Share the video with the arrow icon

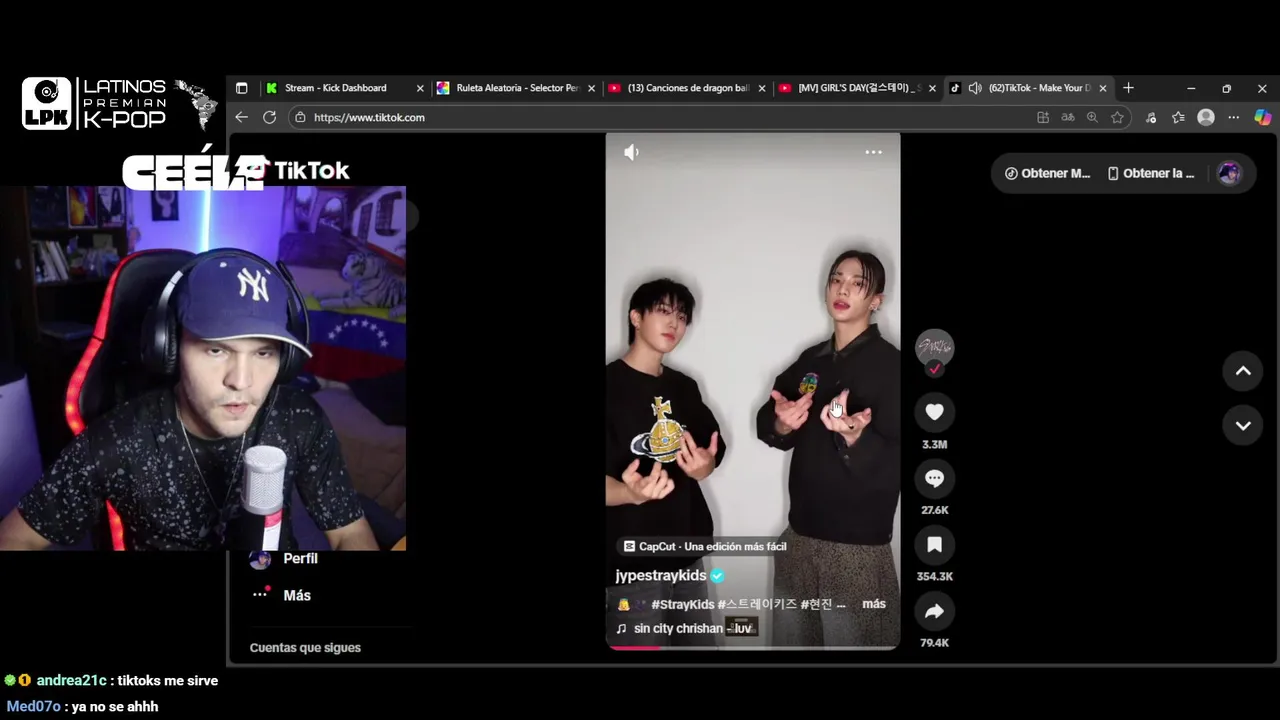click(934, 611)
